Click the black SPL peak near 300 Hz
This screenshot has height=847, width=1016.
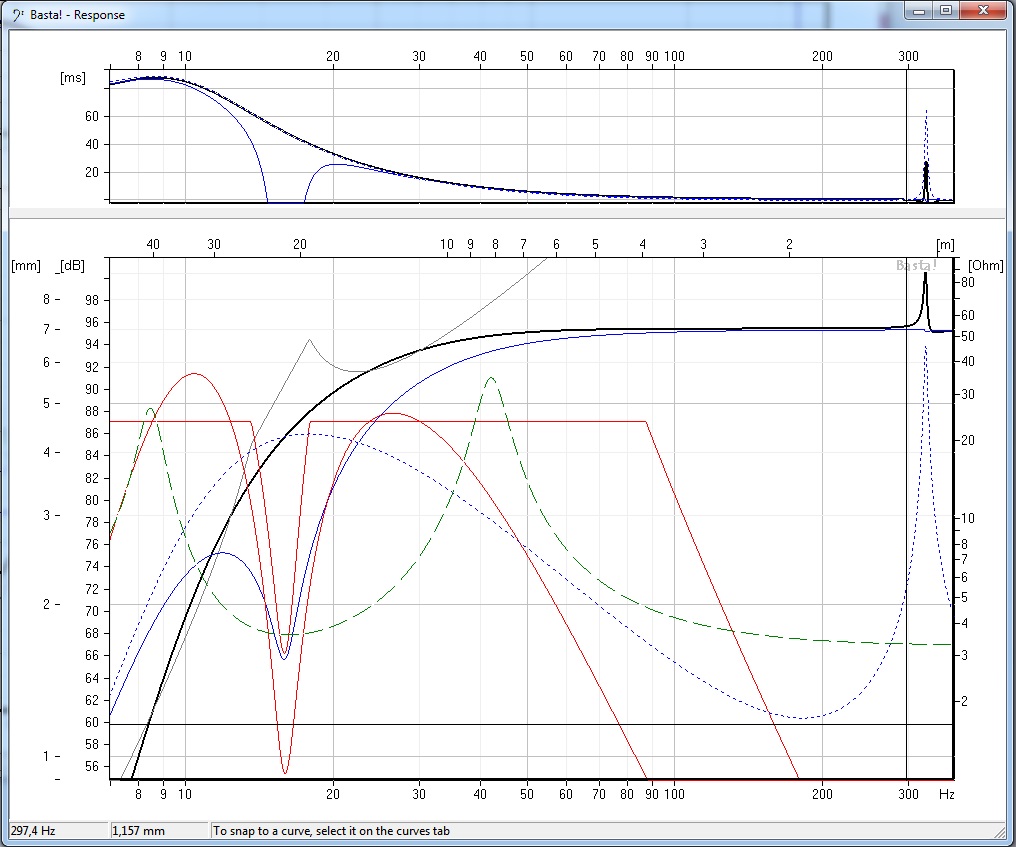[925, 278]
